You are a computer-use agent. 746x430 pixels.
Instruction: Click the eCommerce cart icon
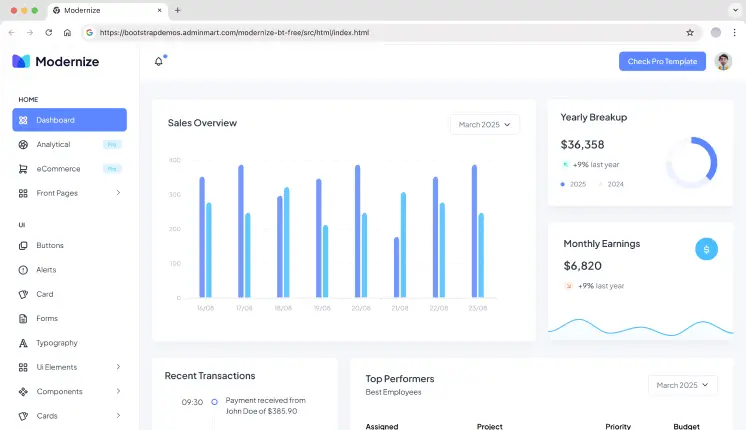click(x=23, y=169)
